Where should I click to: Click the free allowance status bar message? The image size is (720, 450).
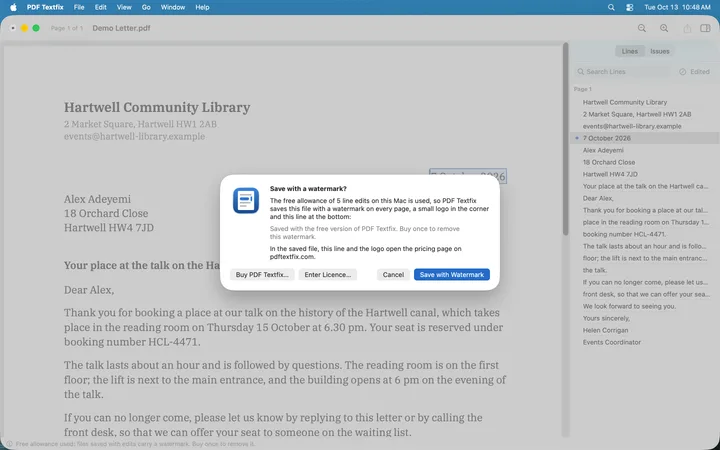tap(135, 444)
